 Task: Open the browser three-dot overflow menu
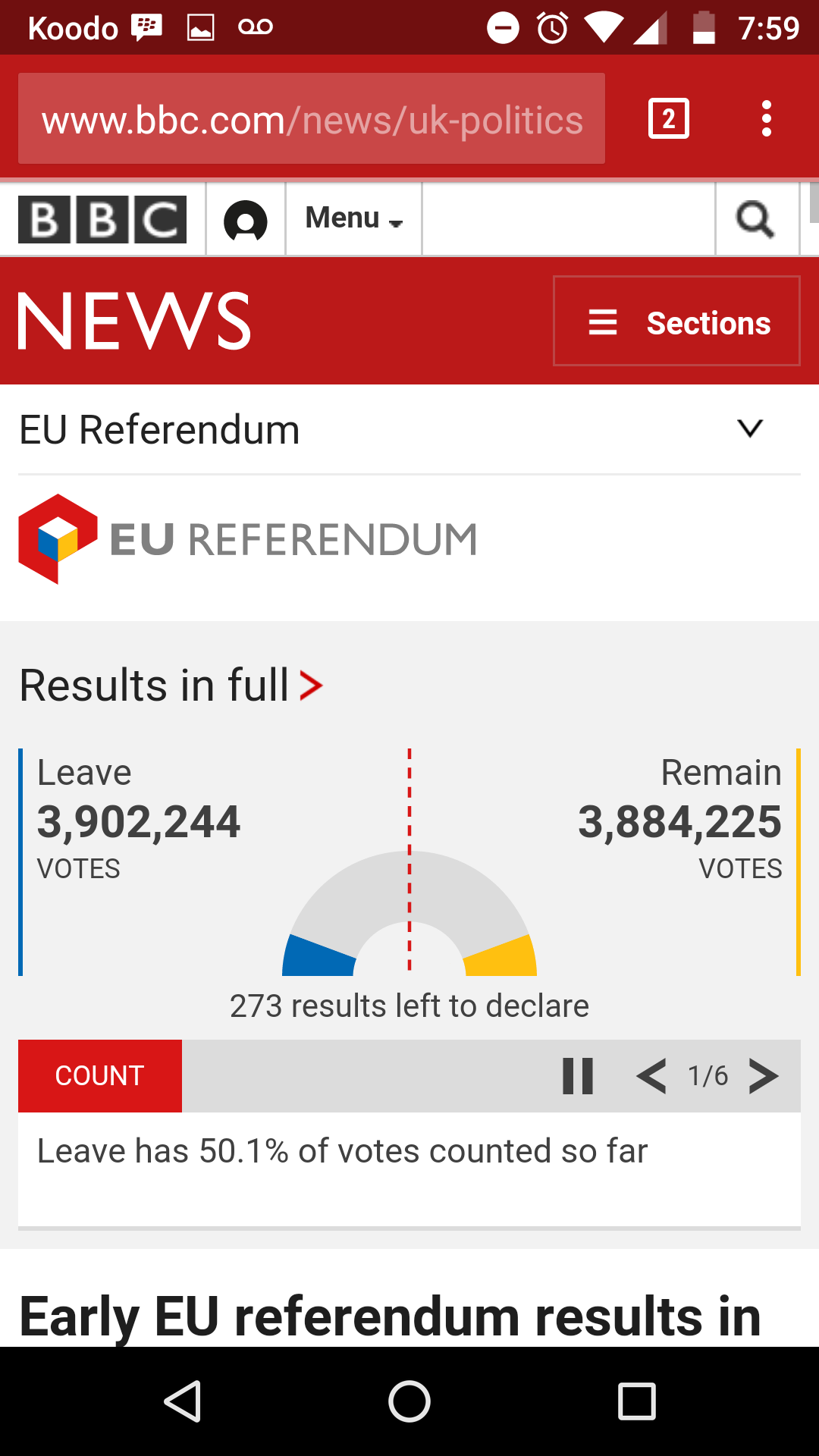pos(767,118)
